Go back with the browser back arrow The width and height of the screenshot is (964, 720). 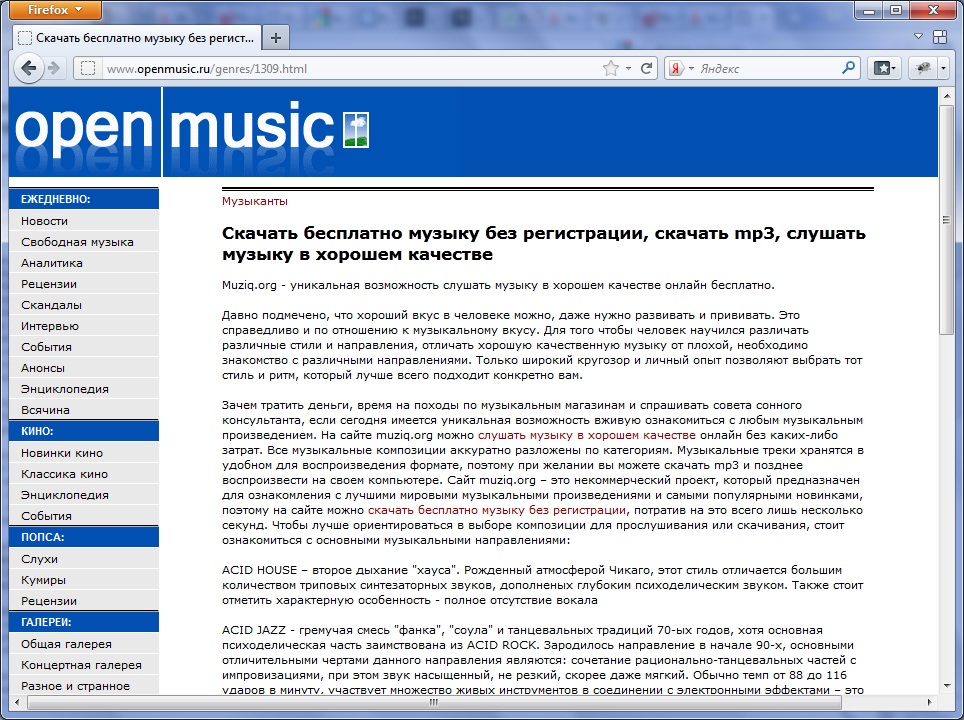(28, 68)
